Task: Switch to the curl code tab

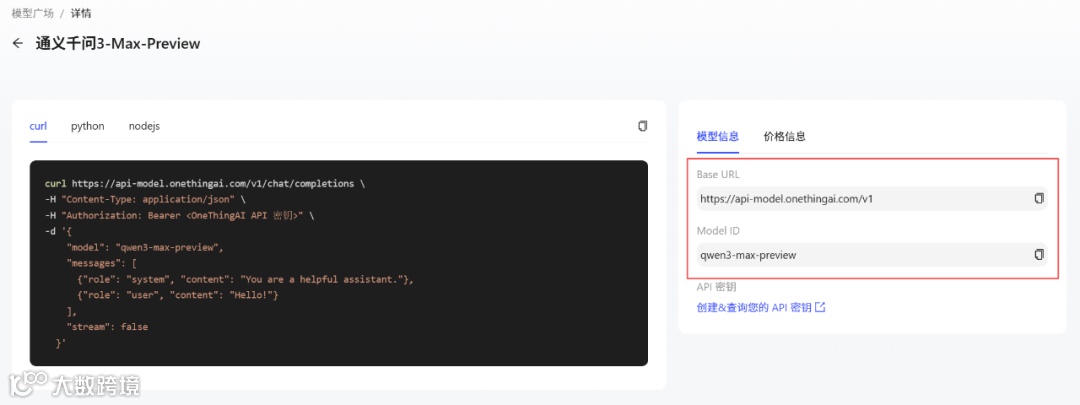Action: tap(38, 126)
